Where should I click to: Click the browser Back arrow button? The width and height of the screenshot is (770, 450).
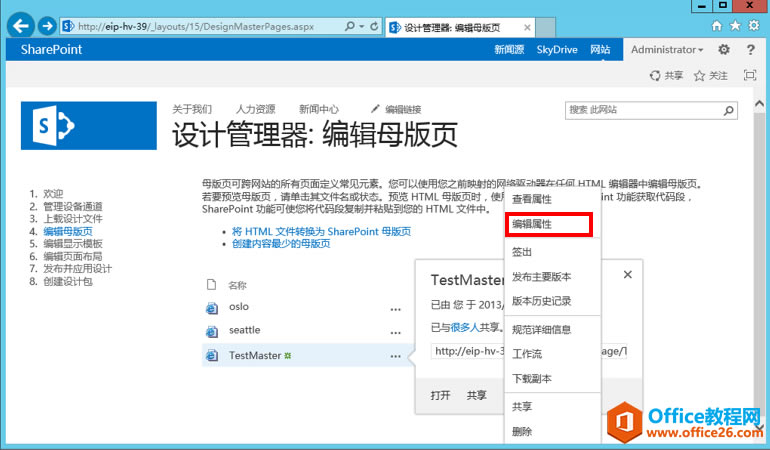tap(21, 26)
